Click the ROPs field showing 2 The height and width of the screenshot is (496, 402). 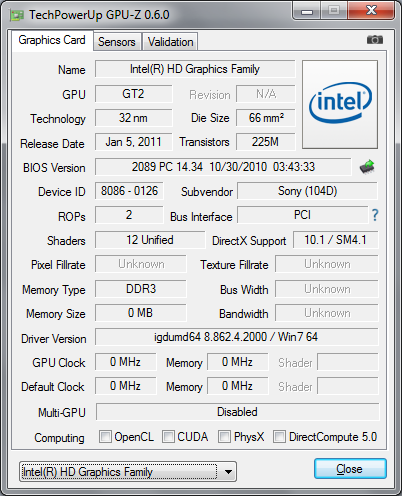tap(129, 215)
